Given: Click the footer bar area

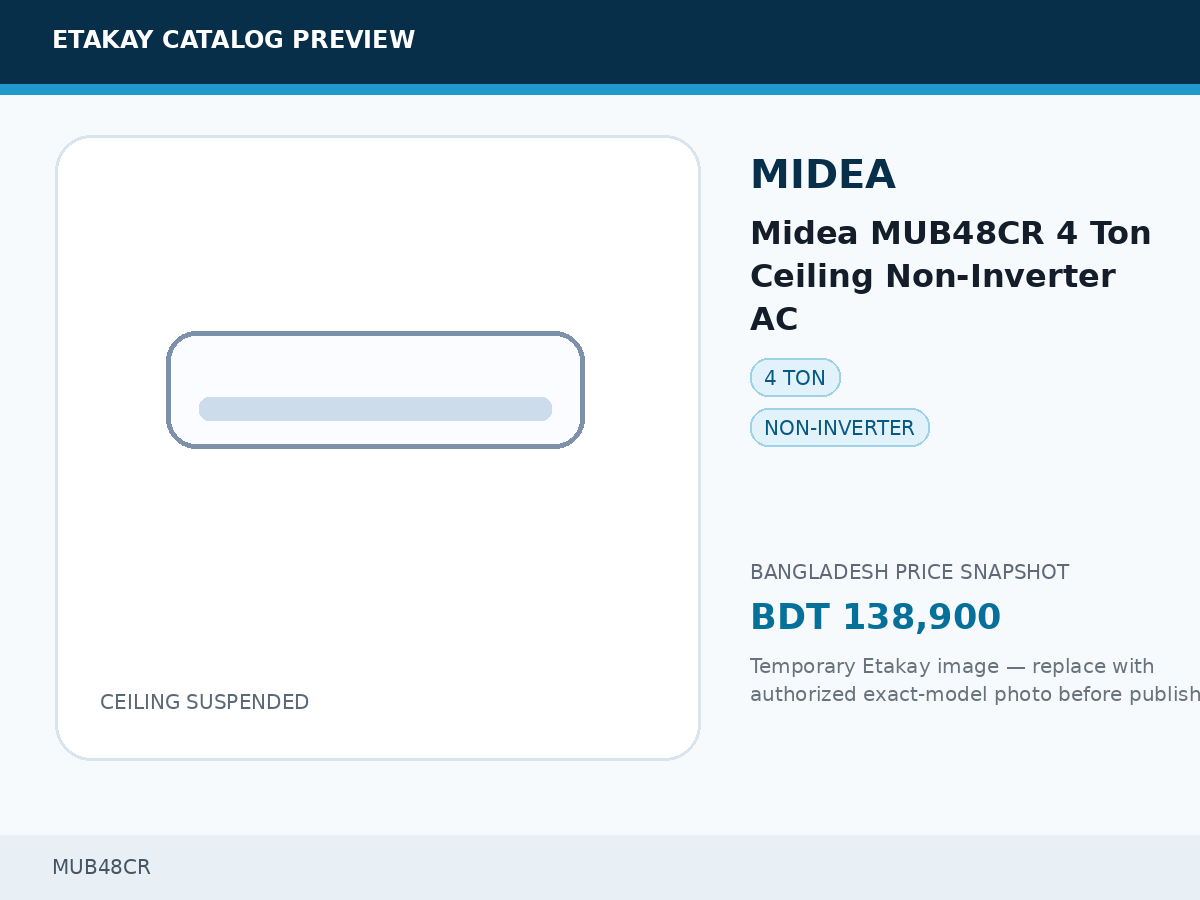Looking at the screenshot, I should click(600, 867).
